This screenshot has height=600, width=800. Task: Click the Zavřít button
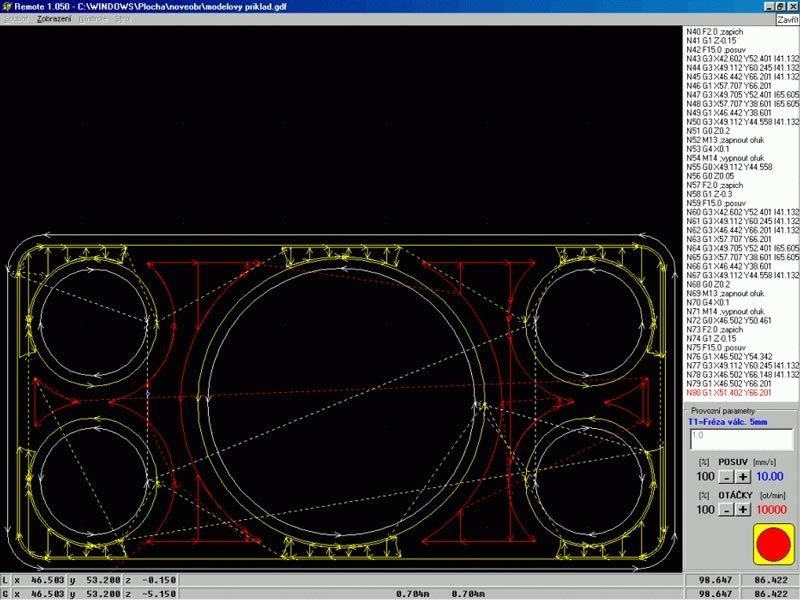coord(786,20)
